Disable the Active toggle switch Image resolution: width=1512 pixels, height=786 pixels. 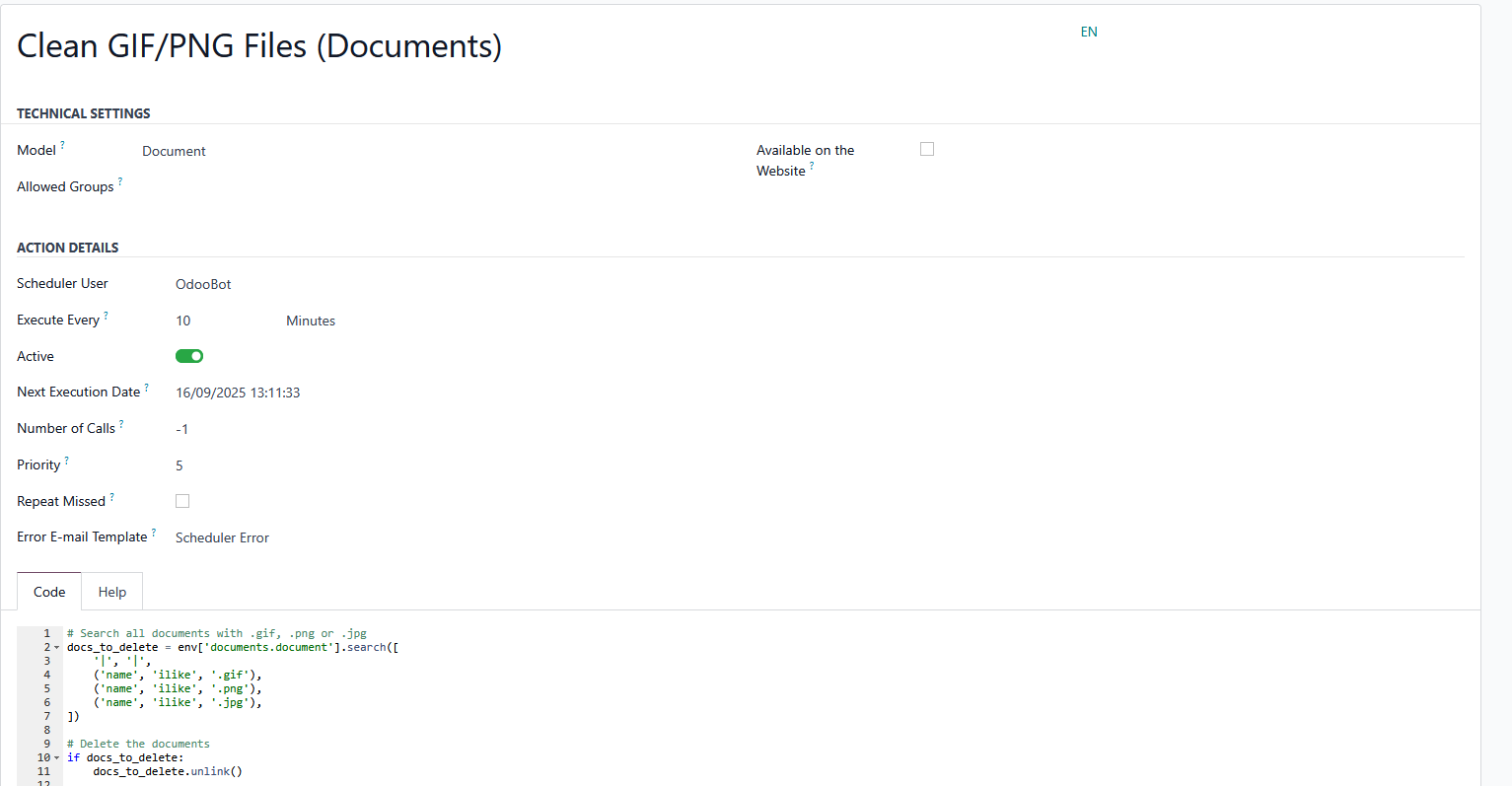(x=189, y=356)
